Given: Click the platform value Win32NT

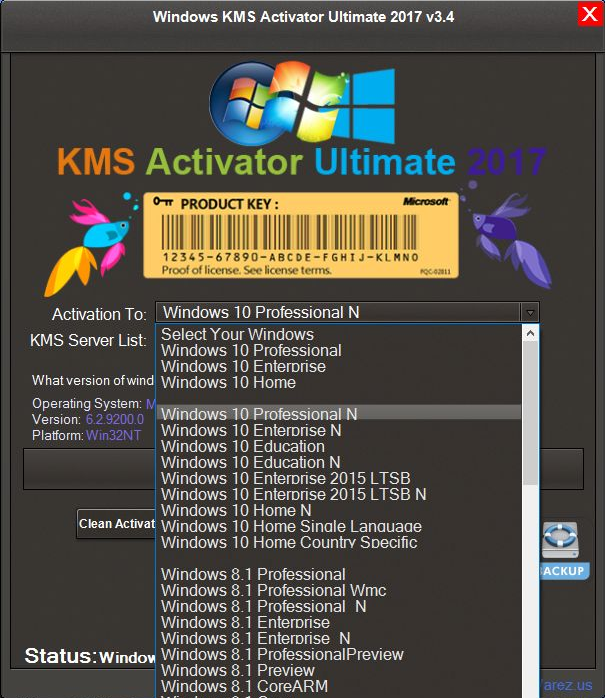Looking at the screenshot, I should (x=114, y=435).
